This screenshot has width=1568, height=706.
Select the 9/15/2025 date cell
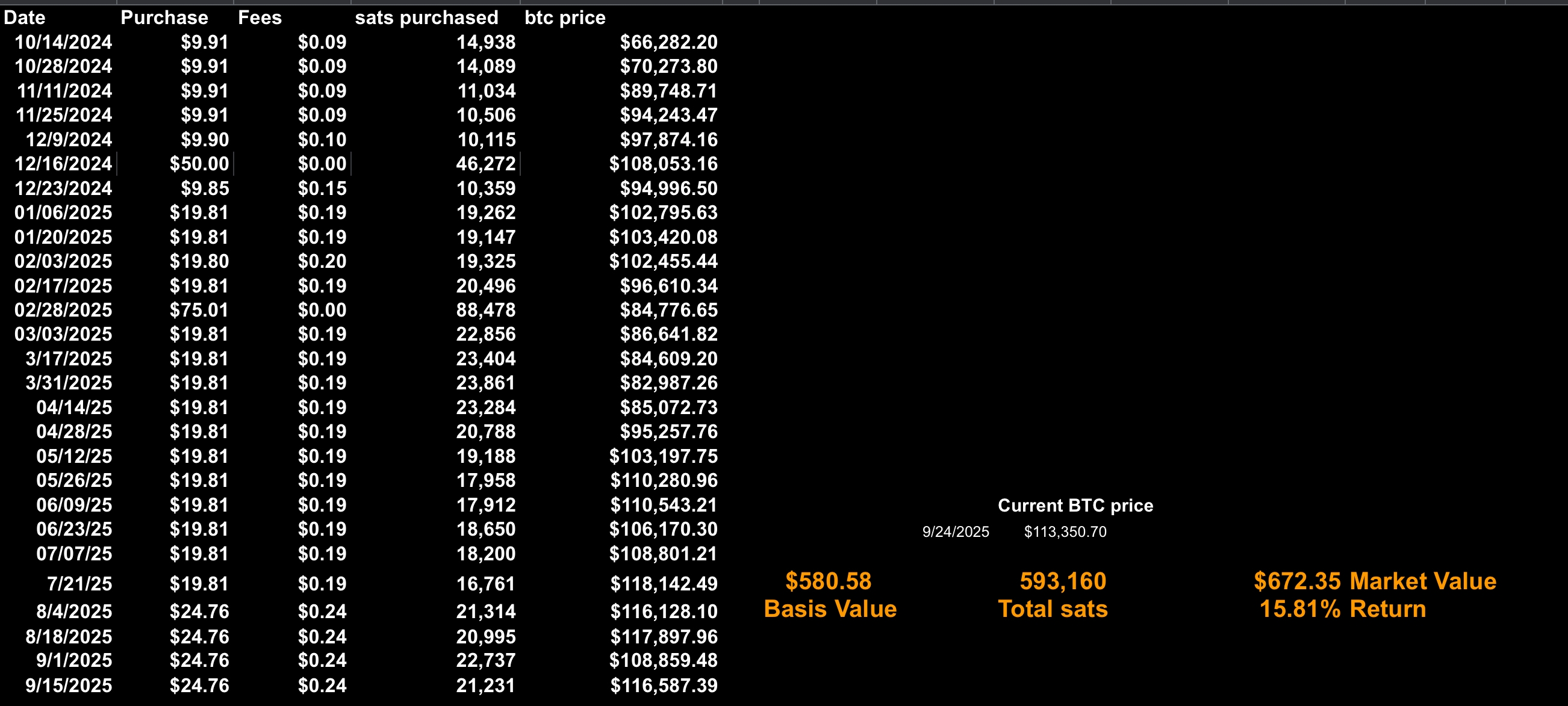point(69,686)
